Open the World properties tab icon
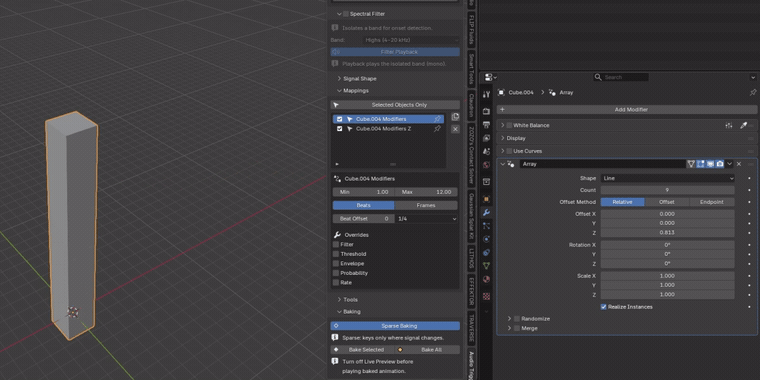 (x=487, y=165)
